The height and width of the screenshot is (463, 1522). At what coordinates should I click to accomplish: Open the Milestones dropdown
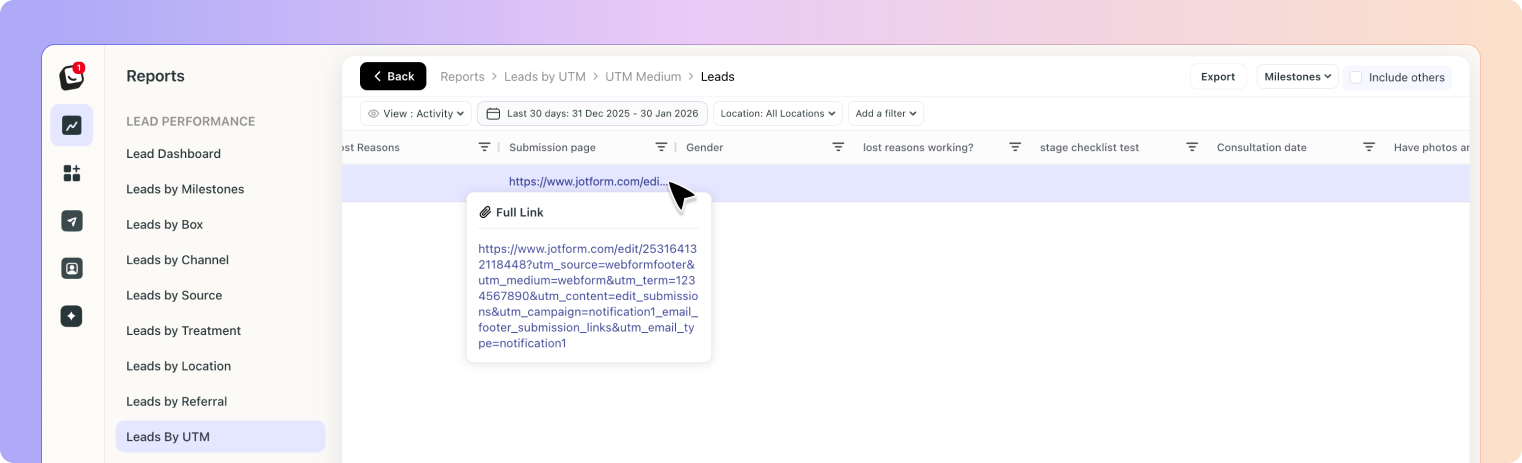[1298, 76]
